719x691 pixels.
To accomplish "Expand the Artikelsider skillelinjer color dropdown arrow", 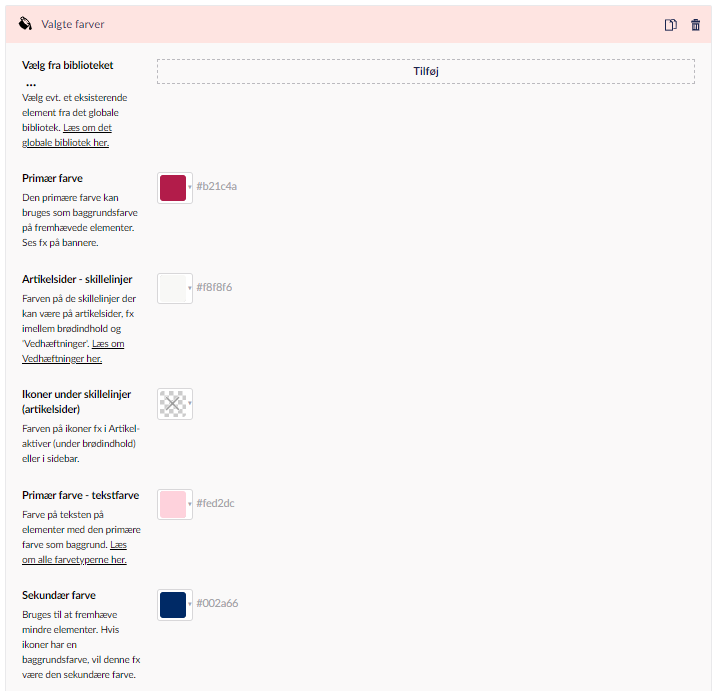I will [x=190, y=288].
